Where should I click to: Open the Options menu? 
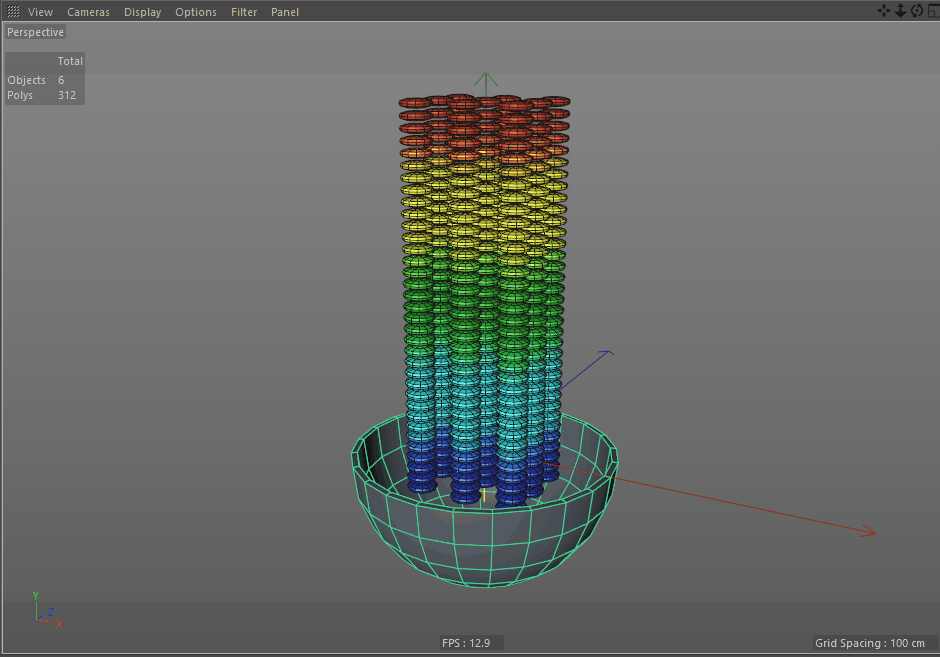(195, 11)
